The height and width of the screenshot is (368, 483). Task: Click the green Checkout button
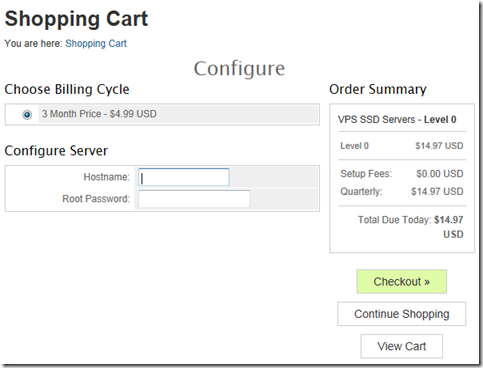point(402,282)
